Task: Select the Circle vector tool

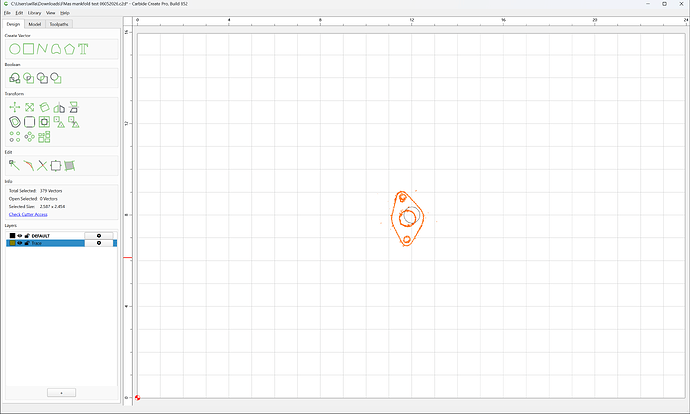Action: coord(15,49)
